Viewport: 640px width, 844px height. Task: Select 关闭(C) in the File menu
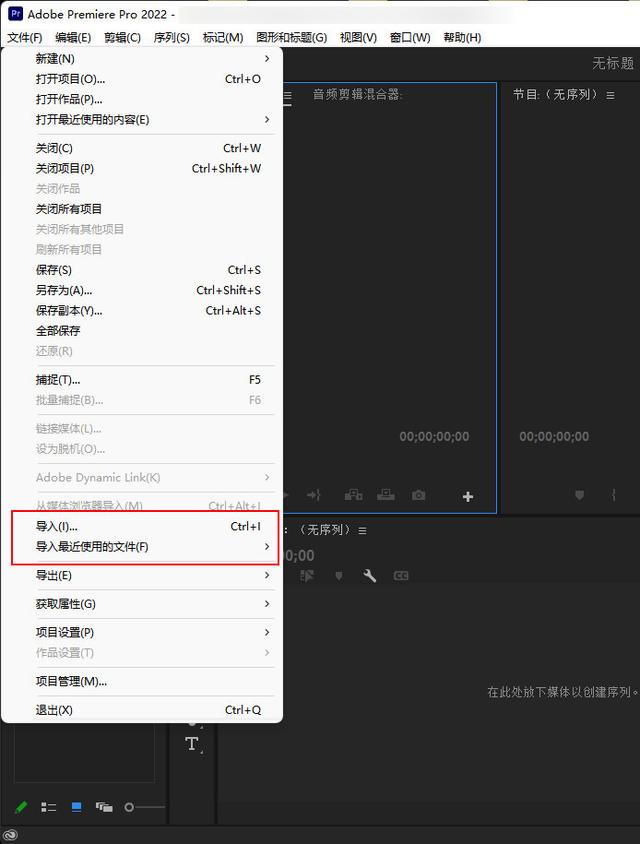[x=142, y=148]
